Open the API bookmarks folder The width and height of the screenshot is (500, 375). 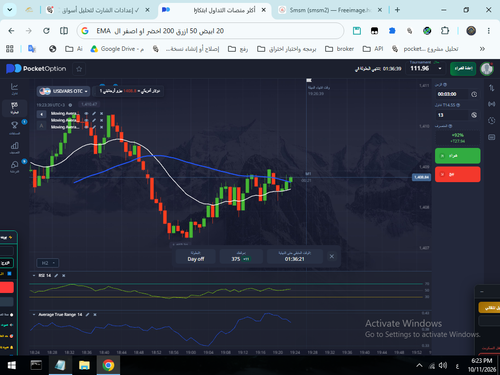[x=373, y=49]
